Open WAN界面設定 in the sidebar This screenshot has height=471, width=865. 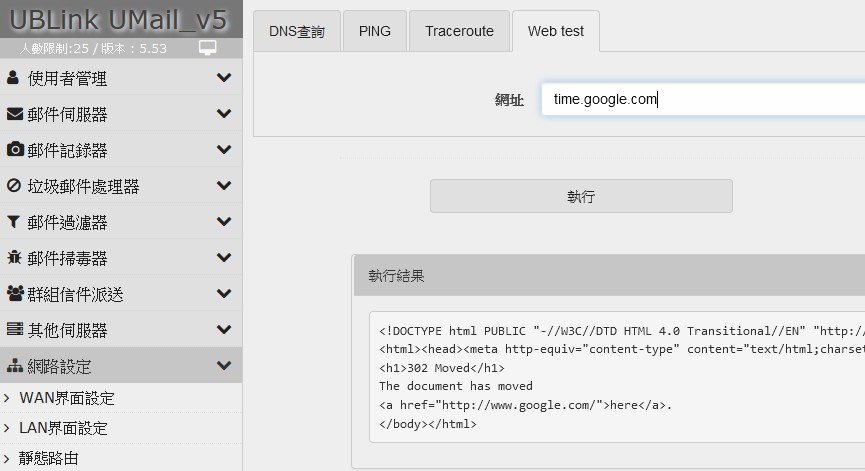tap(67, 398)
